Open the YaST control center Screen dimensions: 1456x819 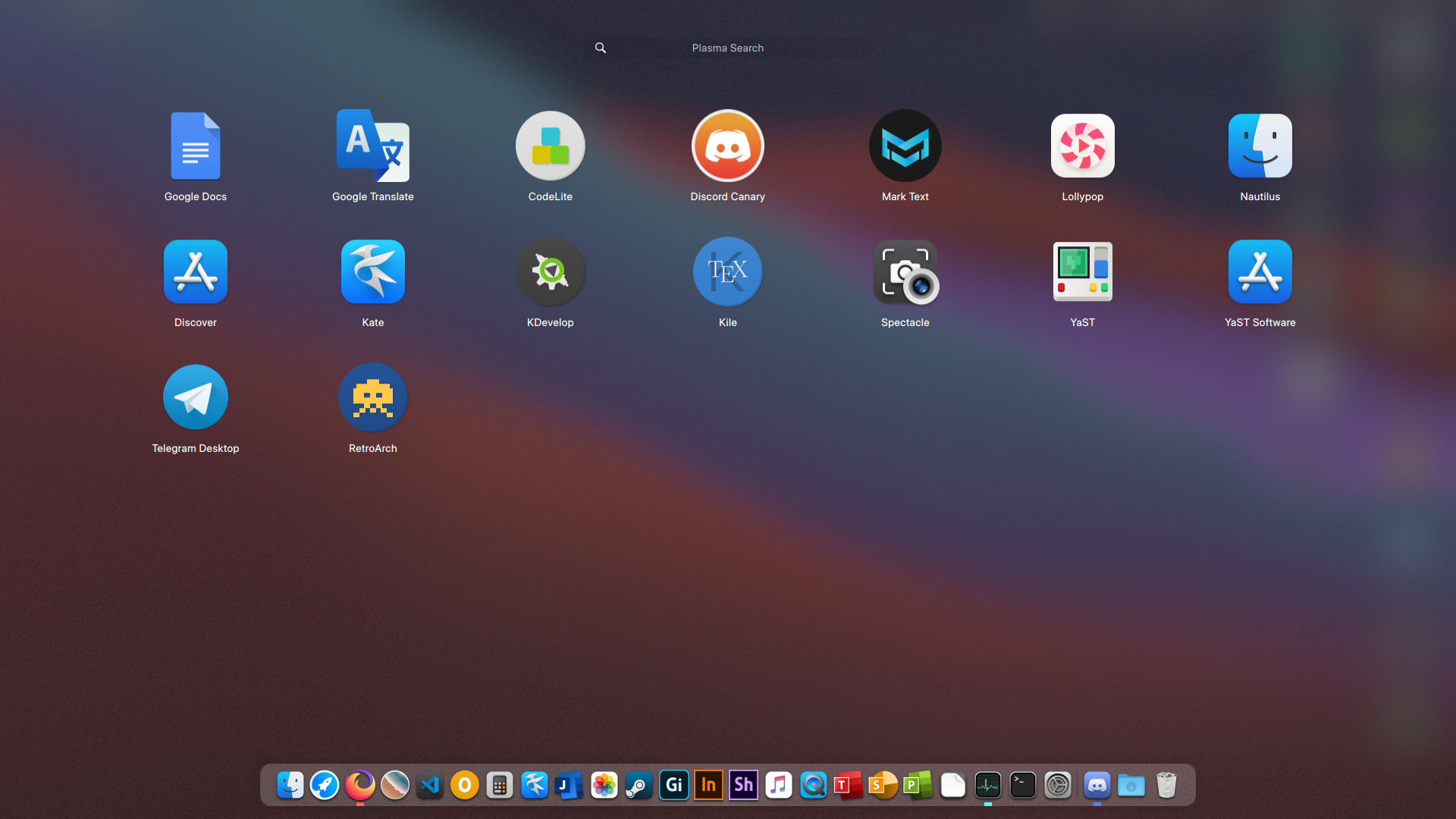[1083, 271]
